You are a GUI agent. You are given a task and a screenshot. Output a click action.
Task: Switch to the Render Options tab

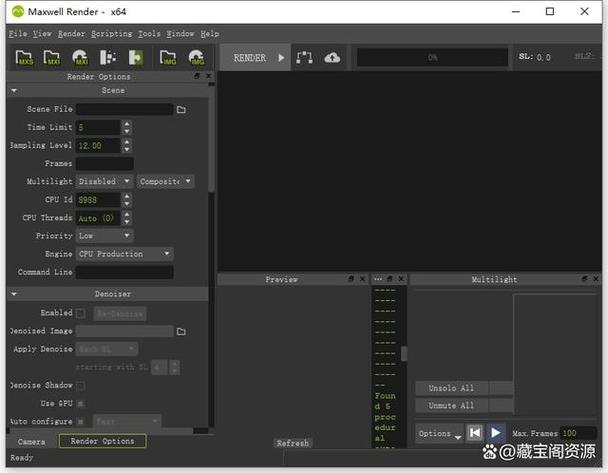[x=102, y=441]
